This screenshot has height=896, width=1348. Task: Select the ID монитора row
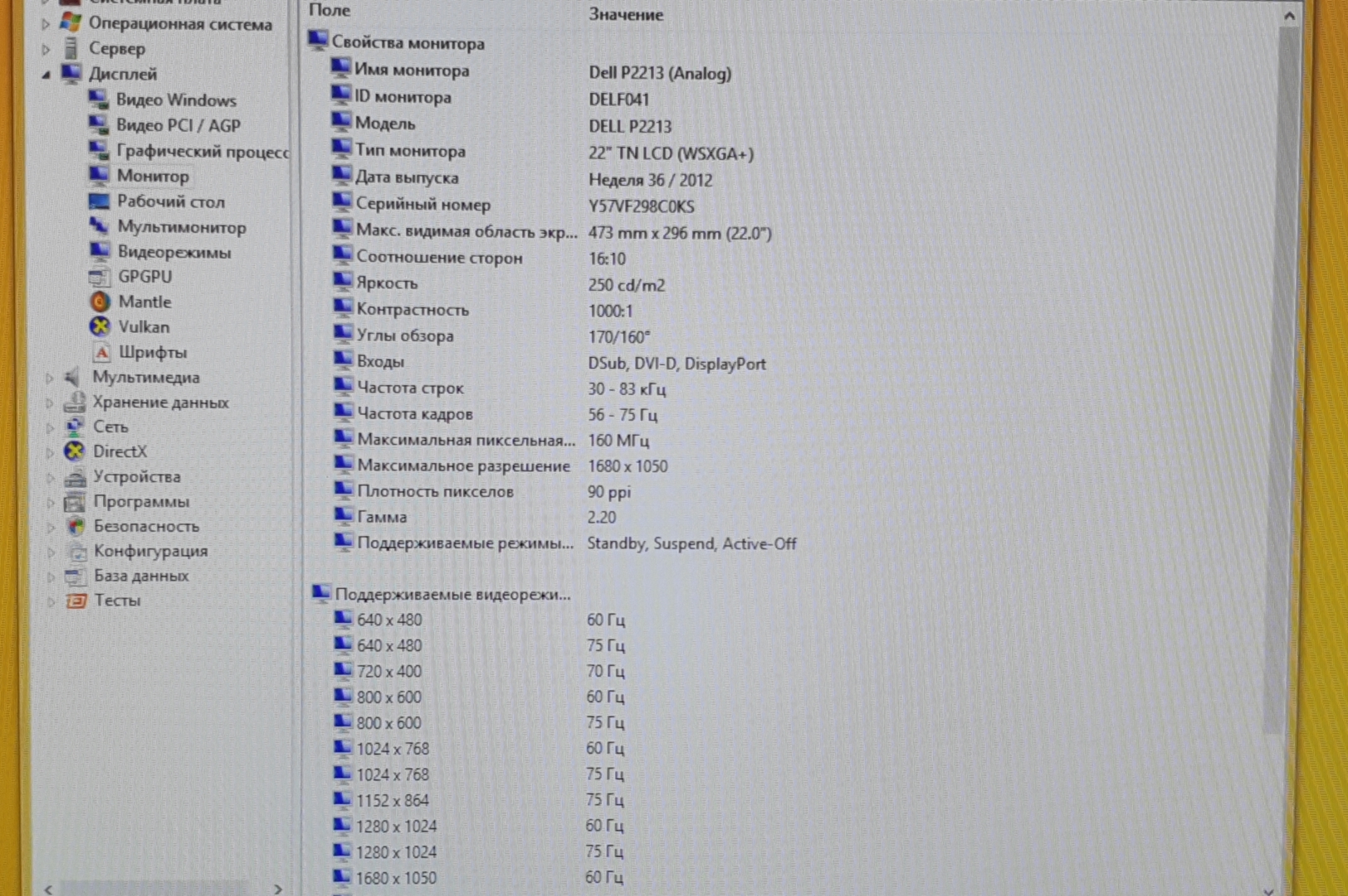[491, 98]
